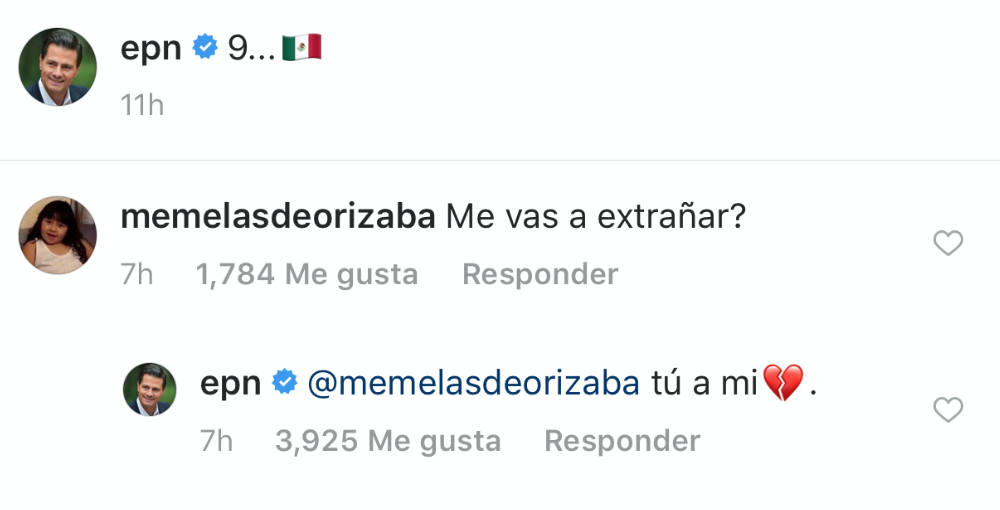Like the memelasdeorizaba comment with heart
1000x510 pixels.
point(947,243)
